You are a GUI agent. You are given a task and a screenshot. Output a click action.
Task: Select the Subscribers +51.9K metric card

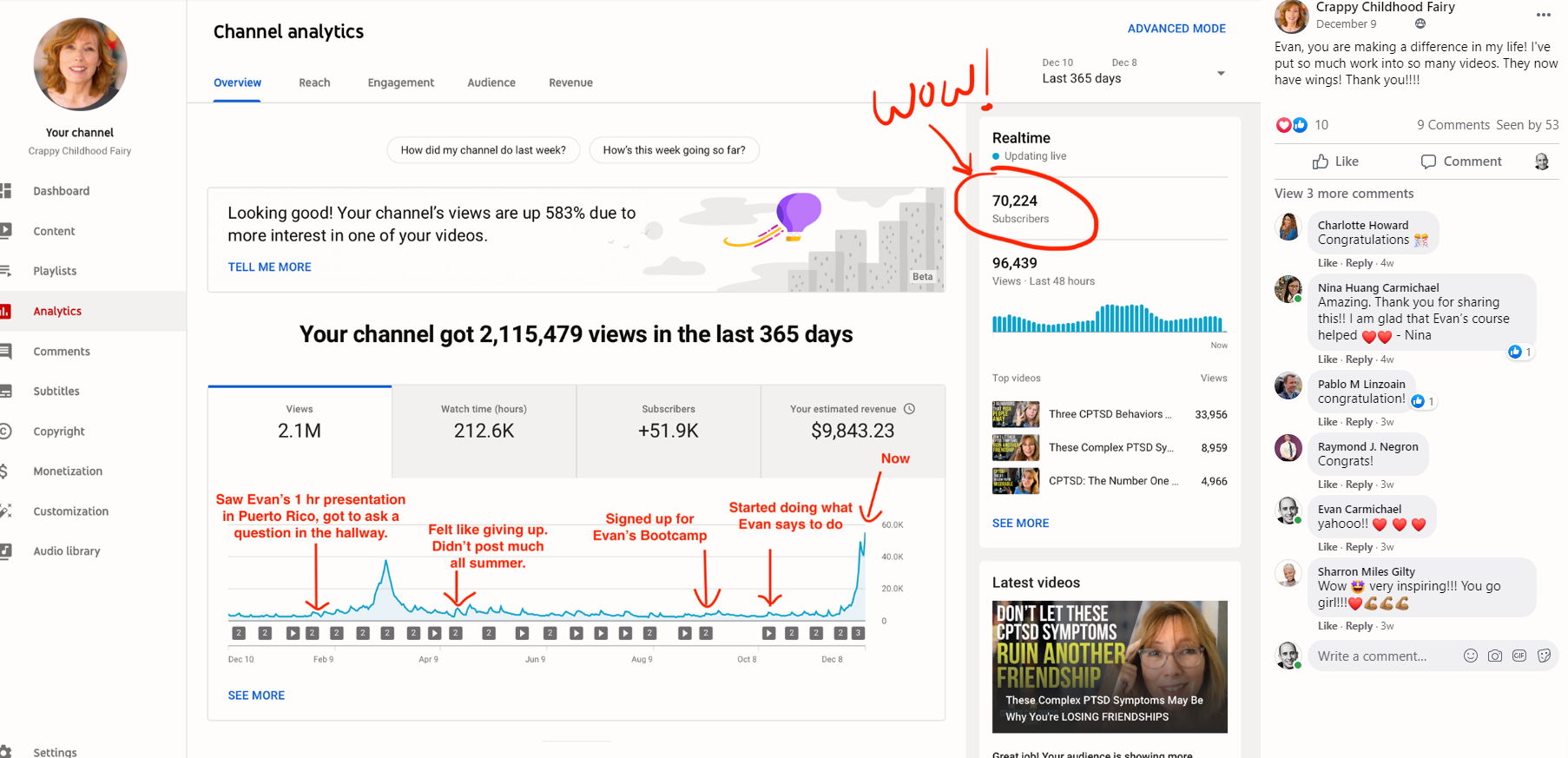point(669,432)
